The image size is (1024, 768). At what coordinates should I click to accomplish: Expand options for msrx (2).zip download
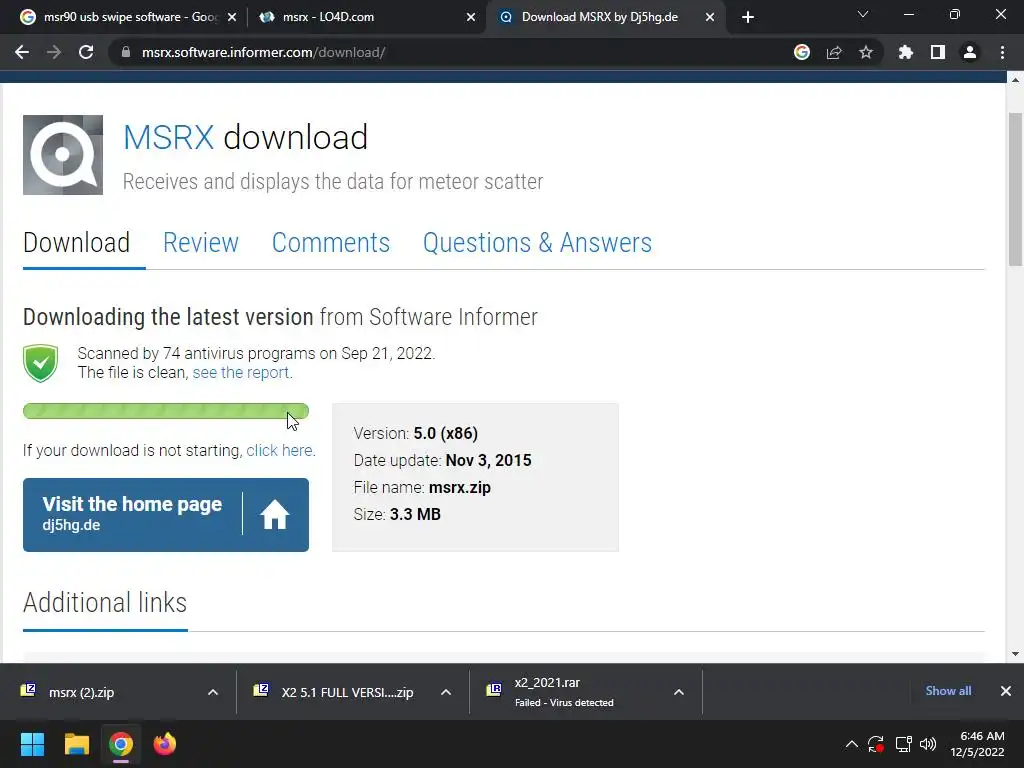(213, 692)
